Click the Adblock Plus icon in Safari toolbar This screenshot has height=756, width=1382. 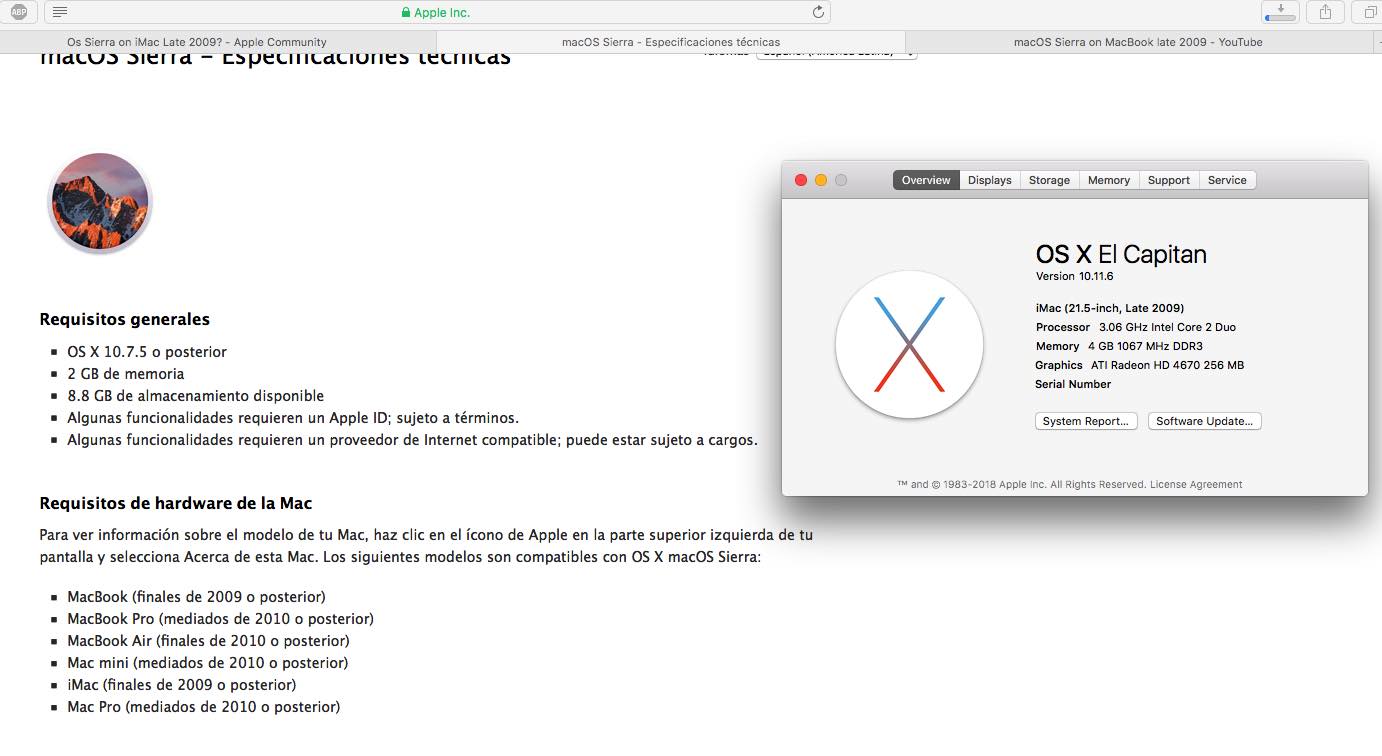(x=19, y=12)
